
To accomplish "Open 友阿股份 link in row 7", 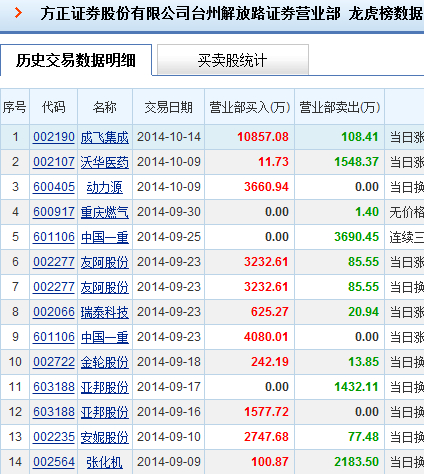I will (105, 287).
